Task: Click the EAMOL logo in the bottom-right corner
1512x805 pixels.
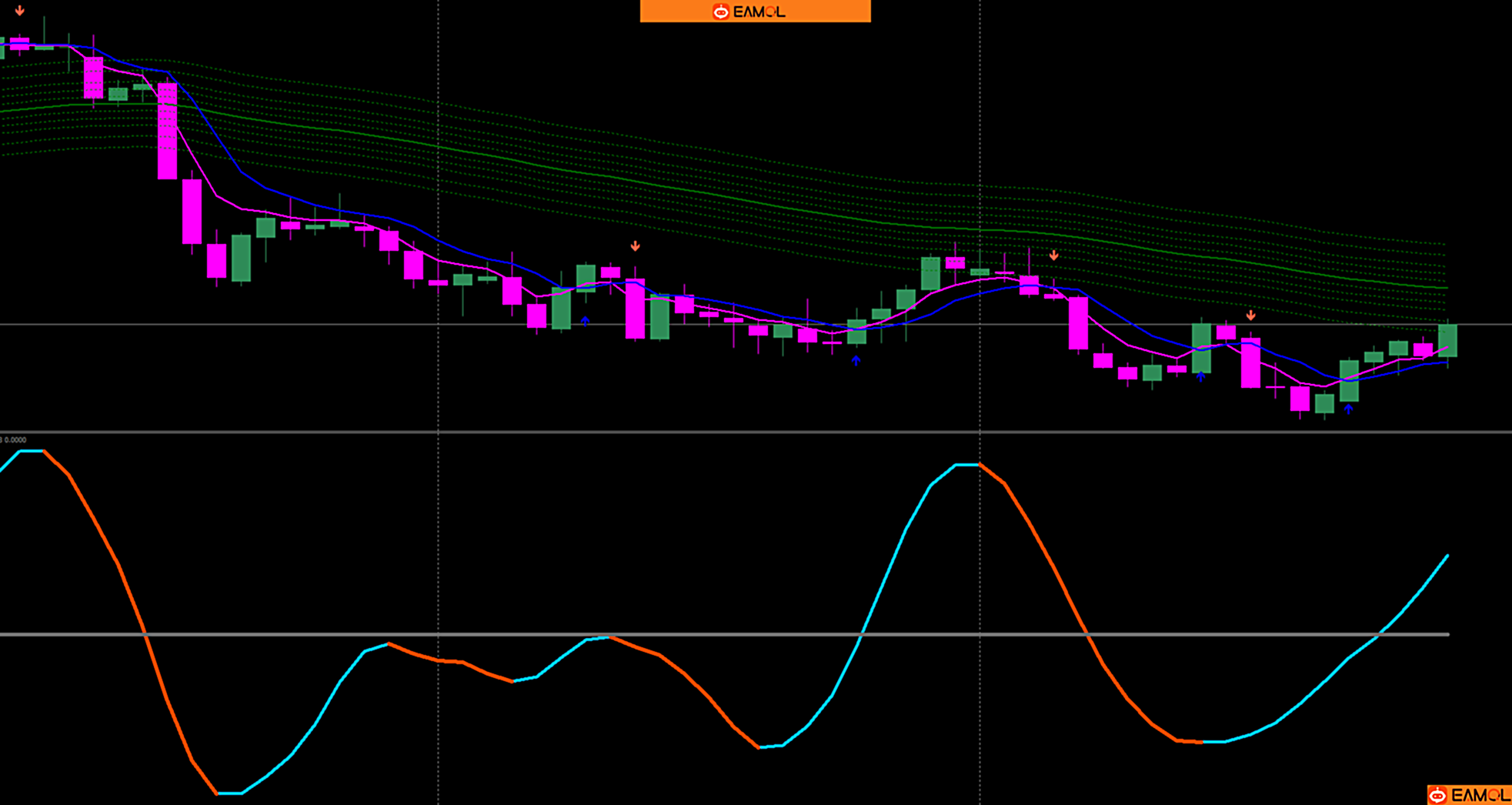Action: pos(1469,795)
